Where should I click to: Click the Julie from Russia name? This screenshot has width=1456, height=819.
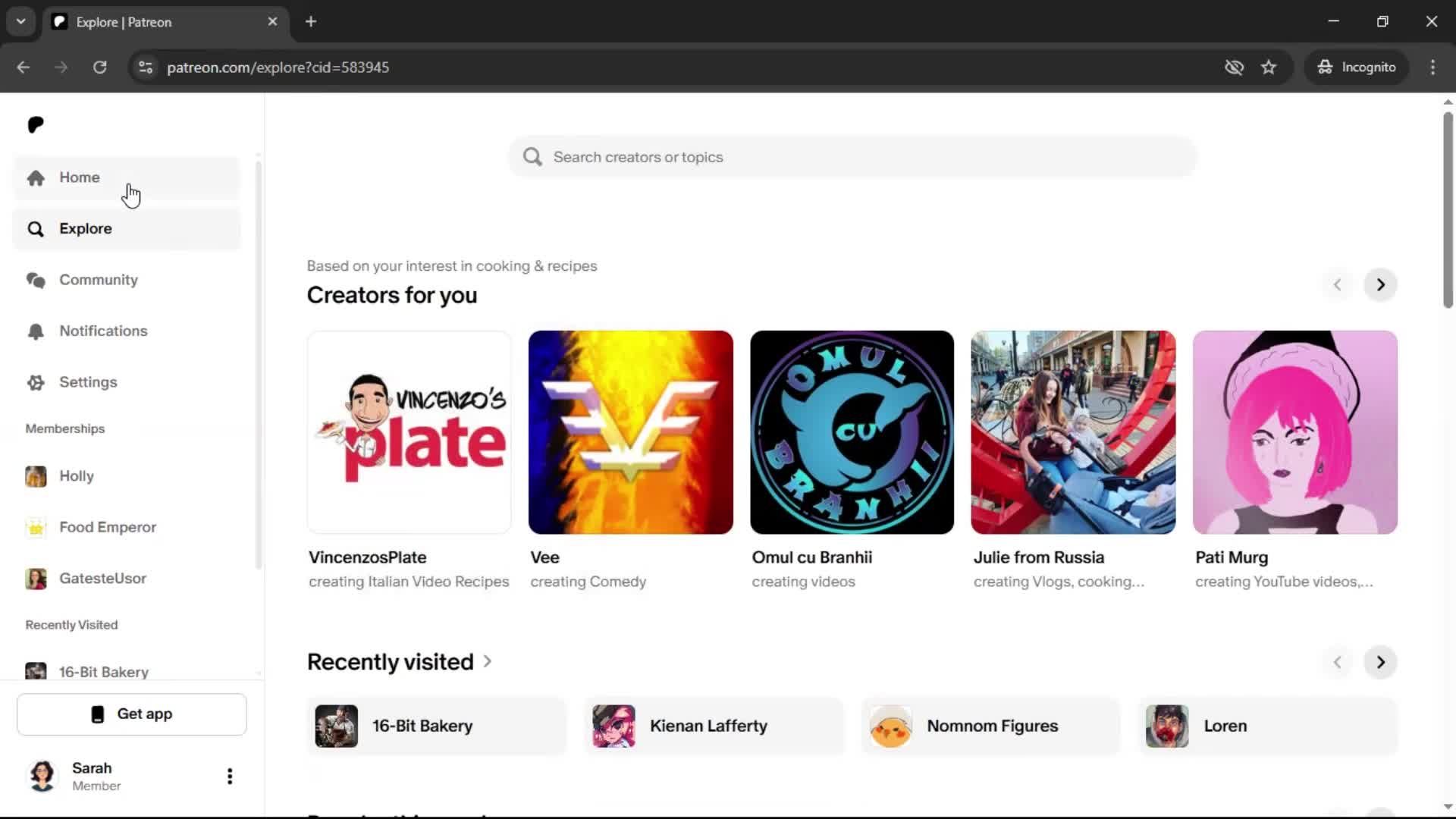[1039, 557]
